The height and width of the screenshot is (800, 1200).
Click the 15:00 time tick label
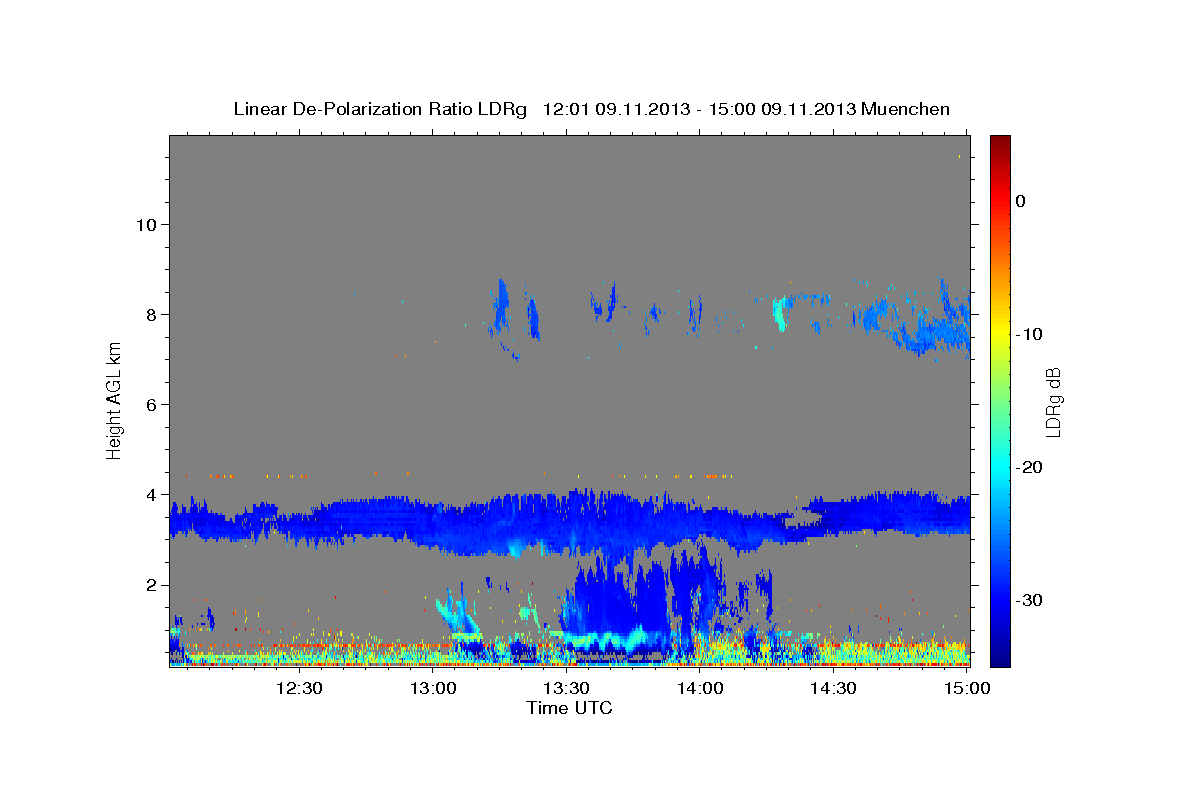tap(966, 688)
